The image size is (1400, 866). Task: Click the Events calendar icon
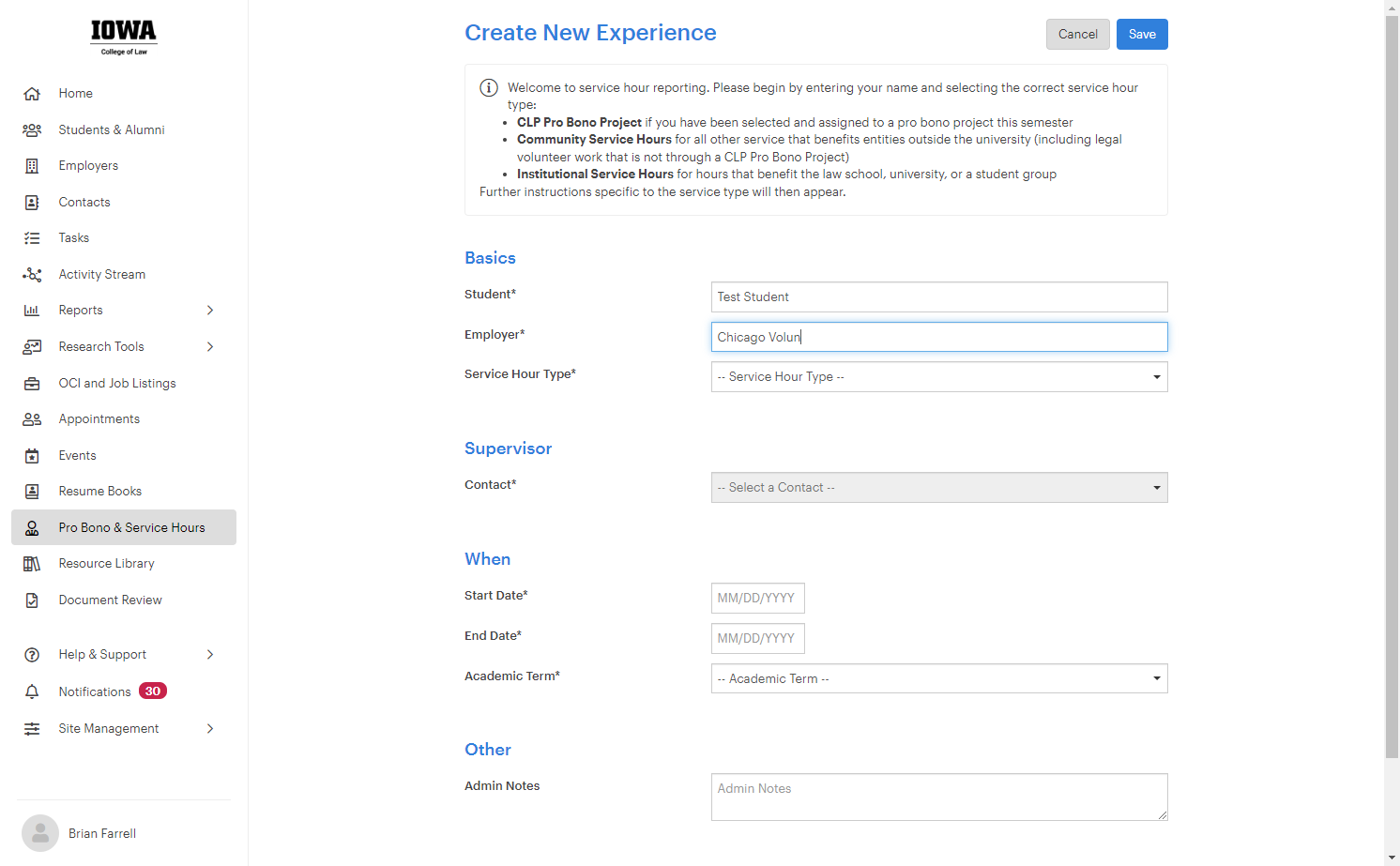coord(32,456)
